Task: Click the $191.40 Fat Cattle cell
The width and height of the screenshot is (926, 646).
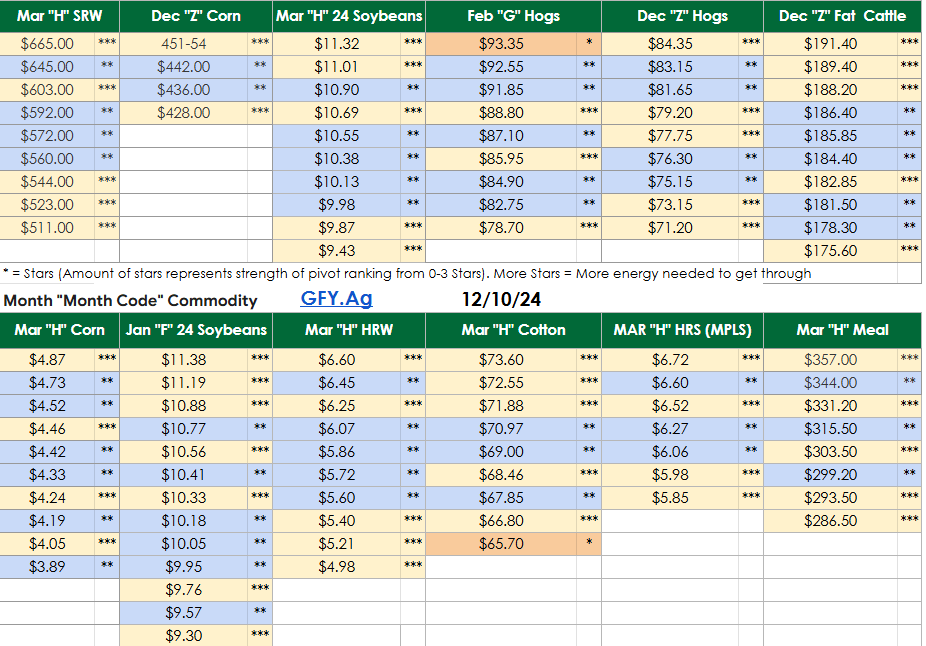Action: pyautogui.click(x=830, y=44)
